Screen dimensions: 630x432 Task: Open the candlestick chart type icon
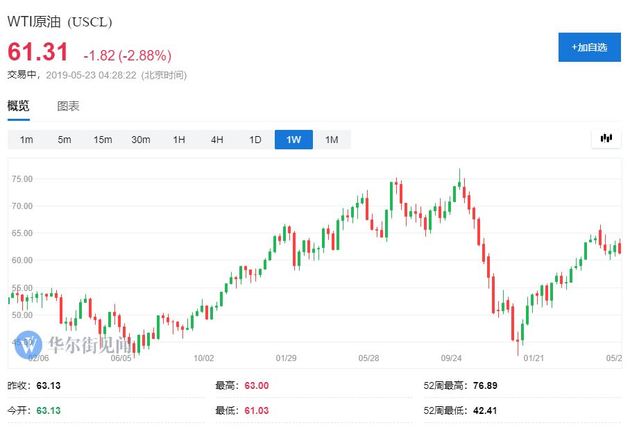(x=605, y=138)
